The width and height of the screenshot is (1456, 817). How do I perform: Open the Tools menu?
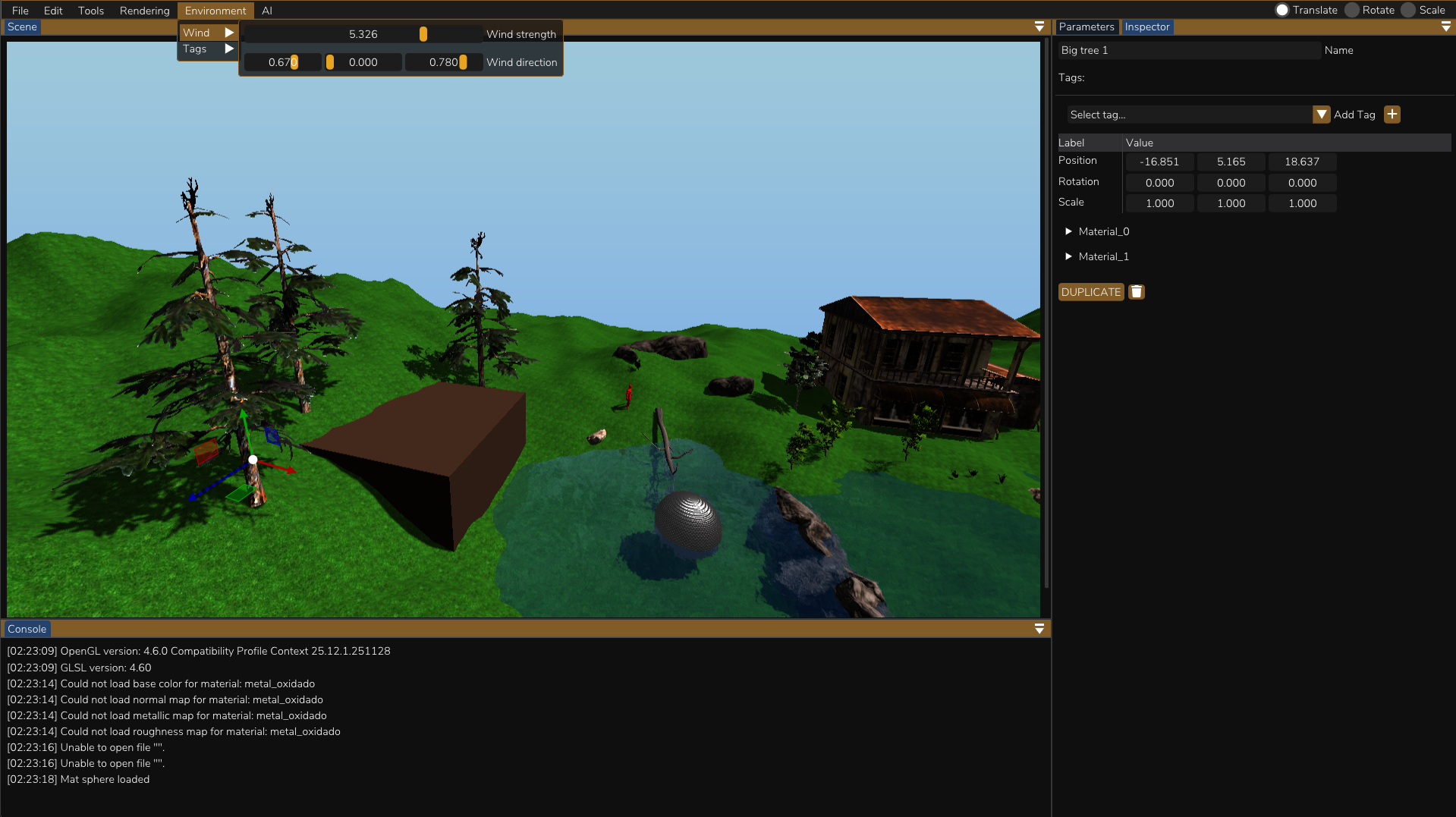click(90, 11)
